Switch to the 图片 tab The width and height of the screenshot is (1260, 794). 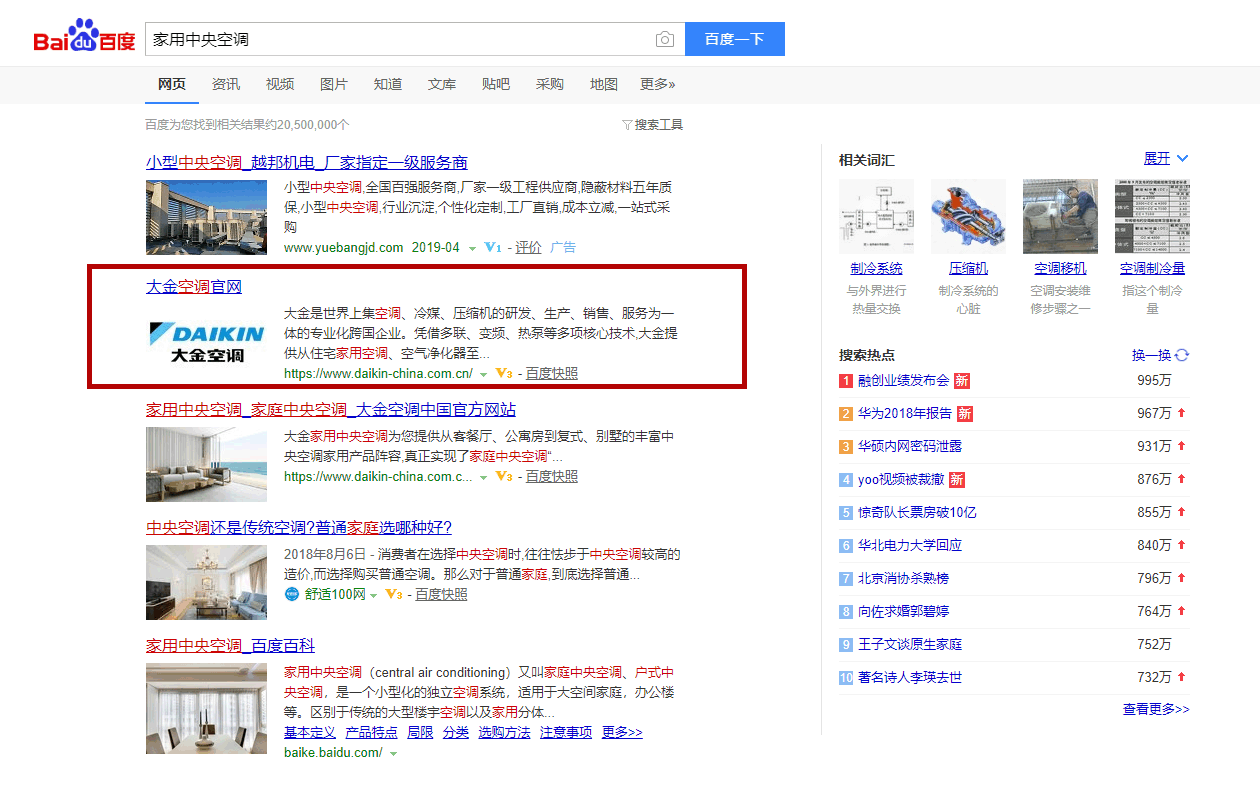click(x=334, y=84)
